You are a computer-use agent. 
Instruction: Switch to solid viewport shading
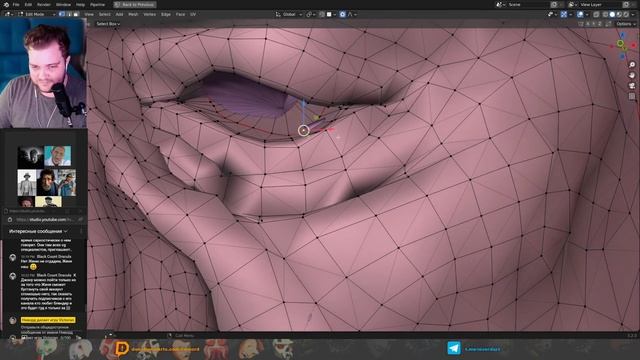click(612, 14)
